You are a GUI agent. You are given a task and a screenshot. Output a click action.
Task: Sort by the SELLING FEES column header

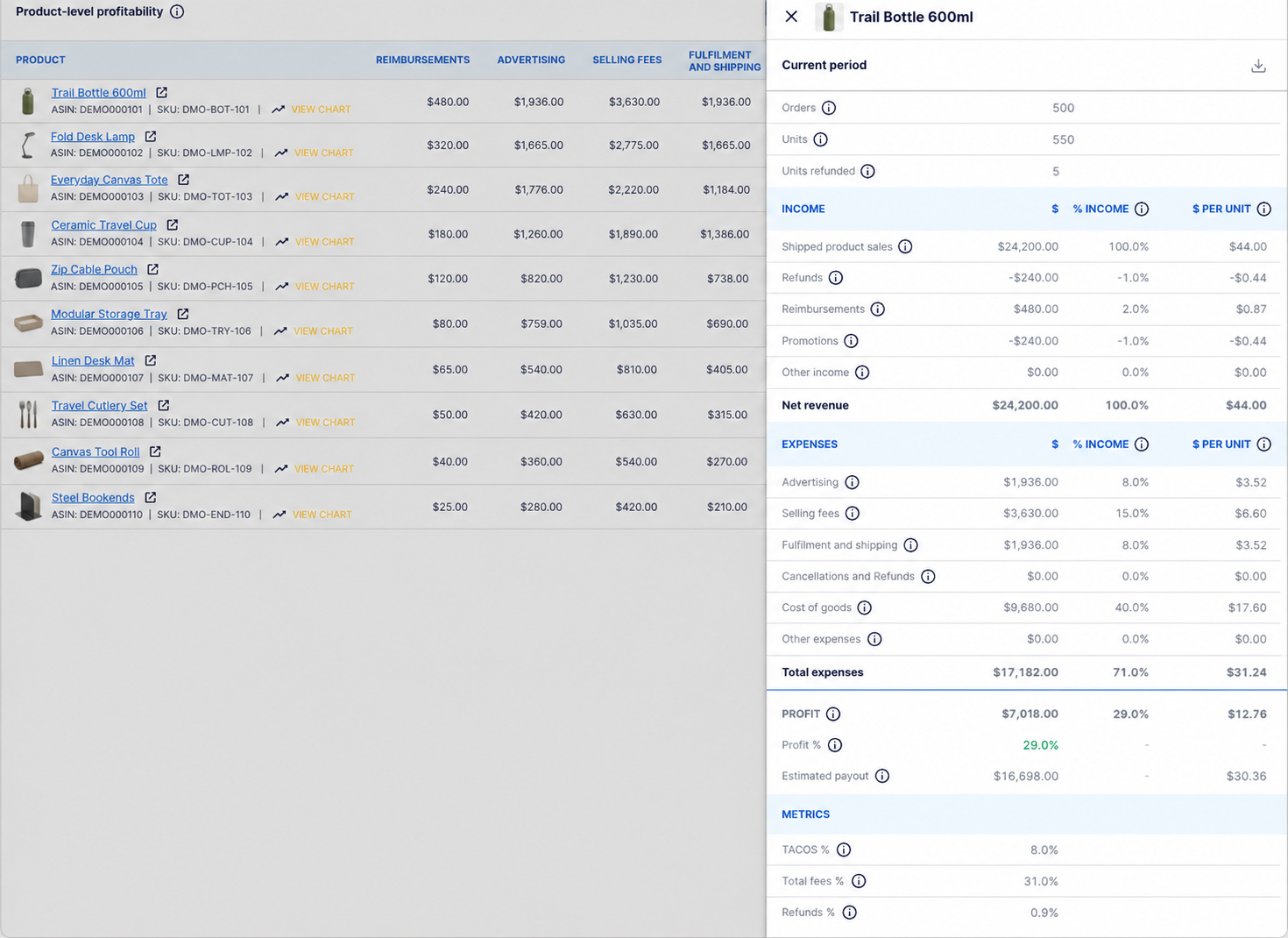[626, 60]
